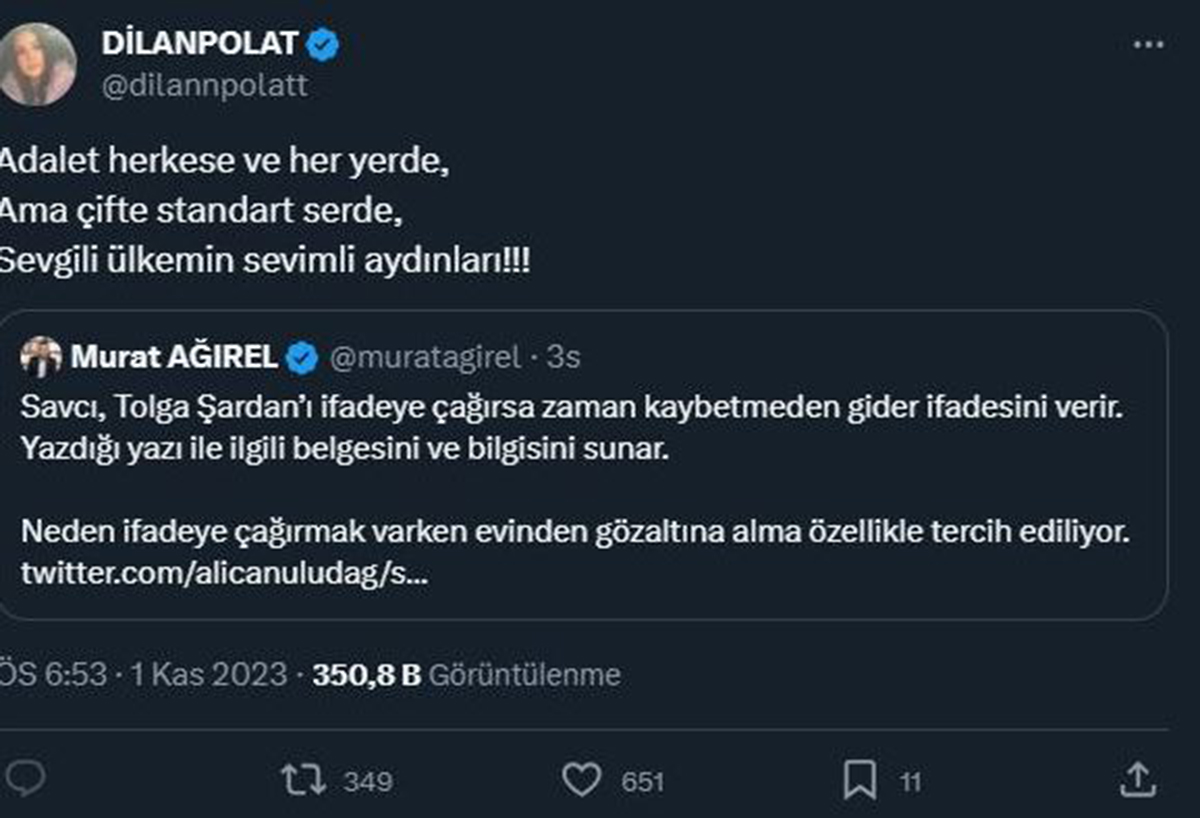Select the DILANPOLAT display name
The height and width of the screenshot is (818, 1200).
coord(198,42)
